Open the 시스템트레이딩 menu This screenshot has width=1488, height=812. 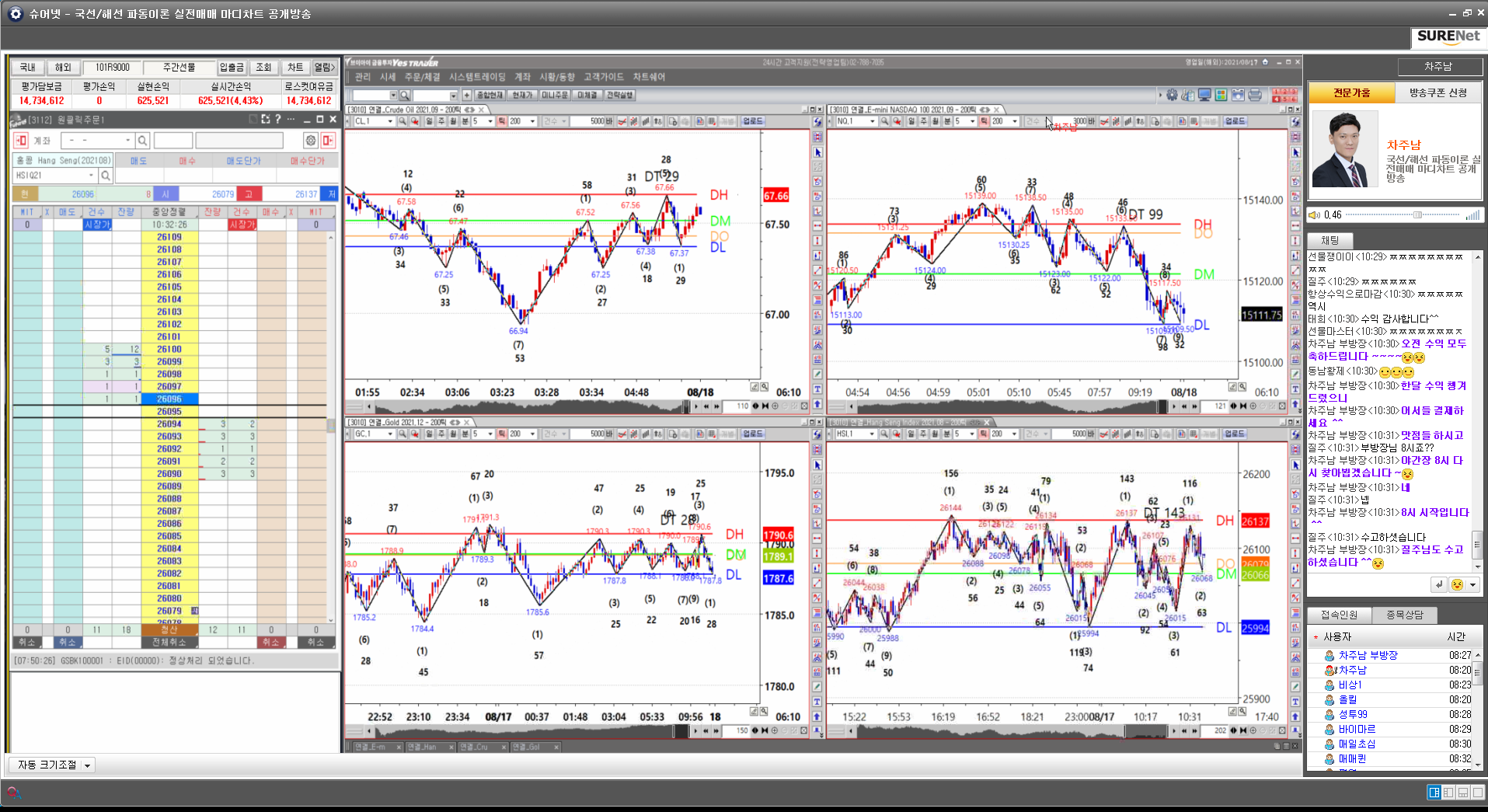476,77
